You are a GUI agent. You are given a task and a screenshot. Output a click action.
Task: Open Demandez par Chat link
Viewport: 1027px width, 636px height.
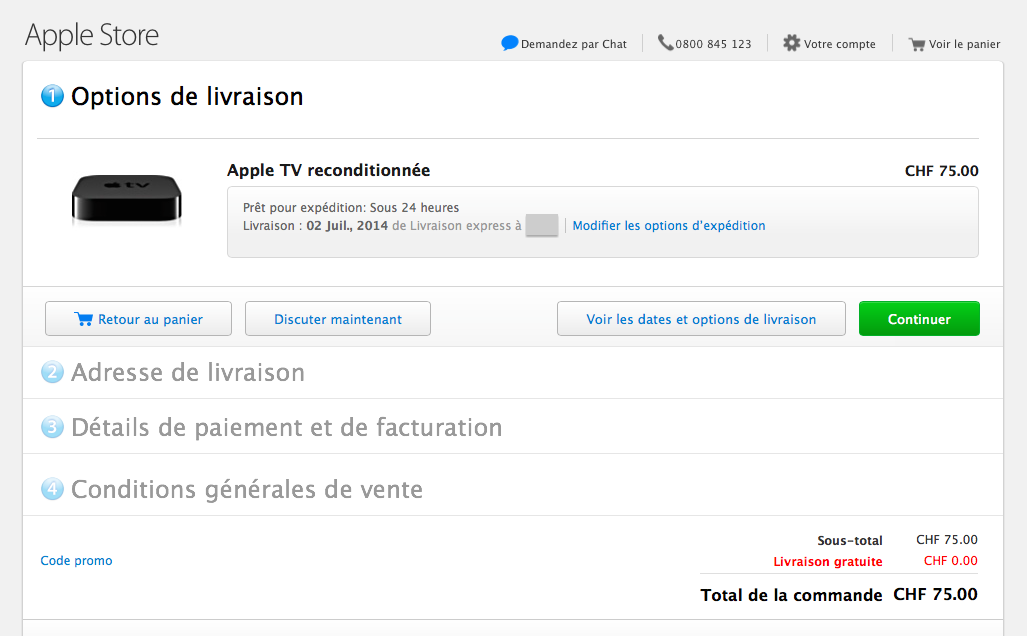click(574, 44)
